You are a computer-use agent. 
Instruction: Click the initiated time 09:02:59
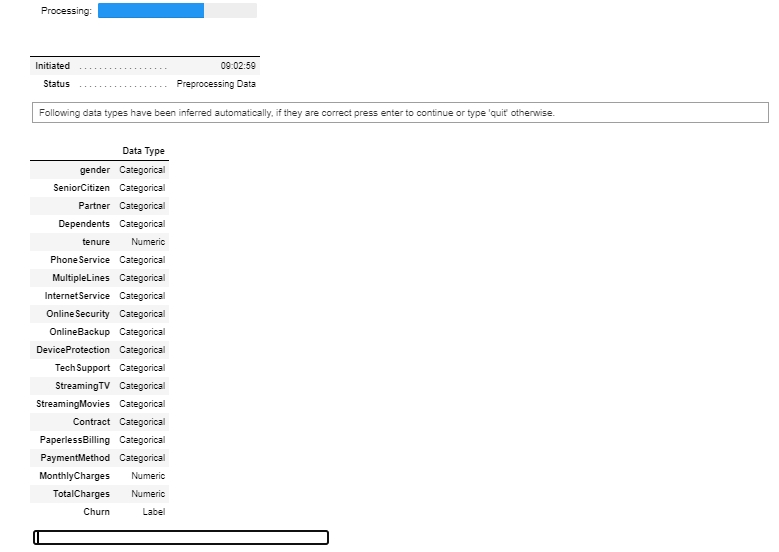(238, 66)
